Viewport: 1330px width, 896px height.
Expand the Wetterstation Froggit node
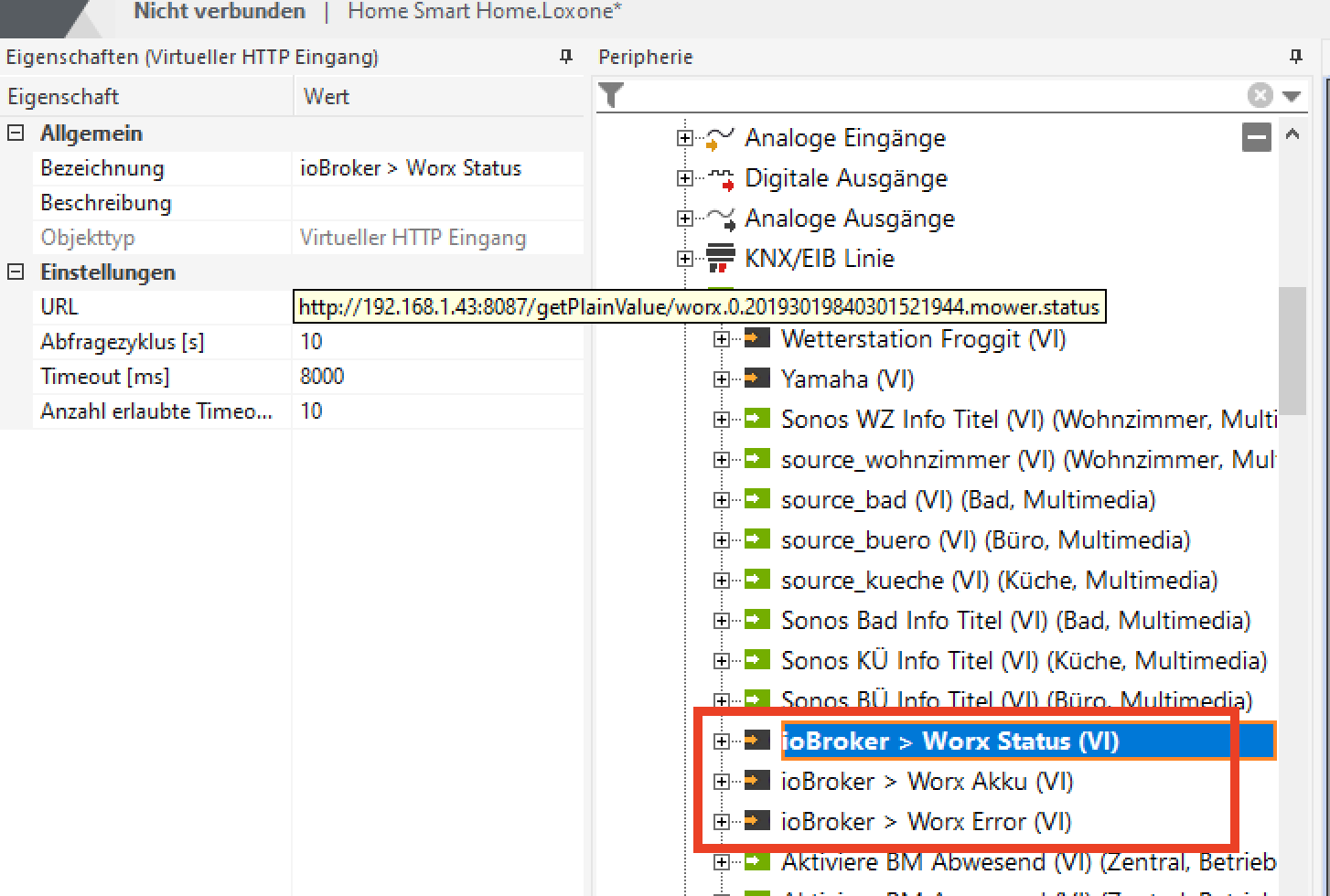click(722, 339)
